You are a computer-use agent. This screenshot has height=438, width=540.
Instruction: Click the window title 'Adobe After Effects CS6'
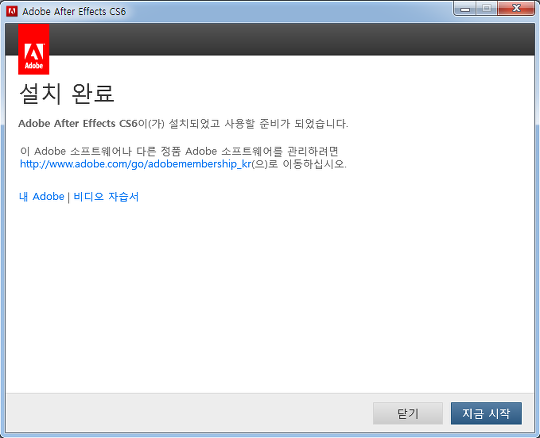(x=74, y=11)
